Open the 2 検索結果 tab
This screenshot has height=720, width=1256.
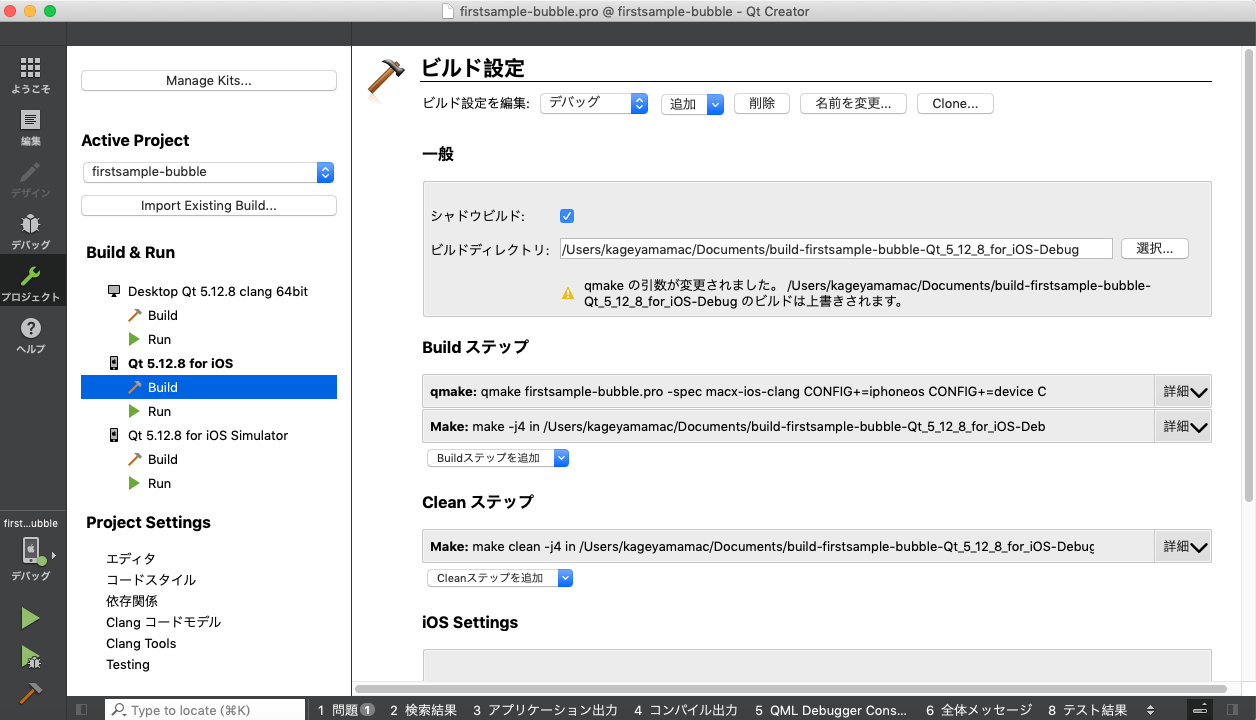coord(423,710)
